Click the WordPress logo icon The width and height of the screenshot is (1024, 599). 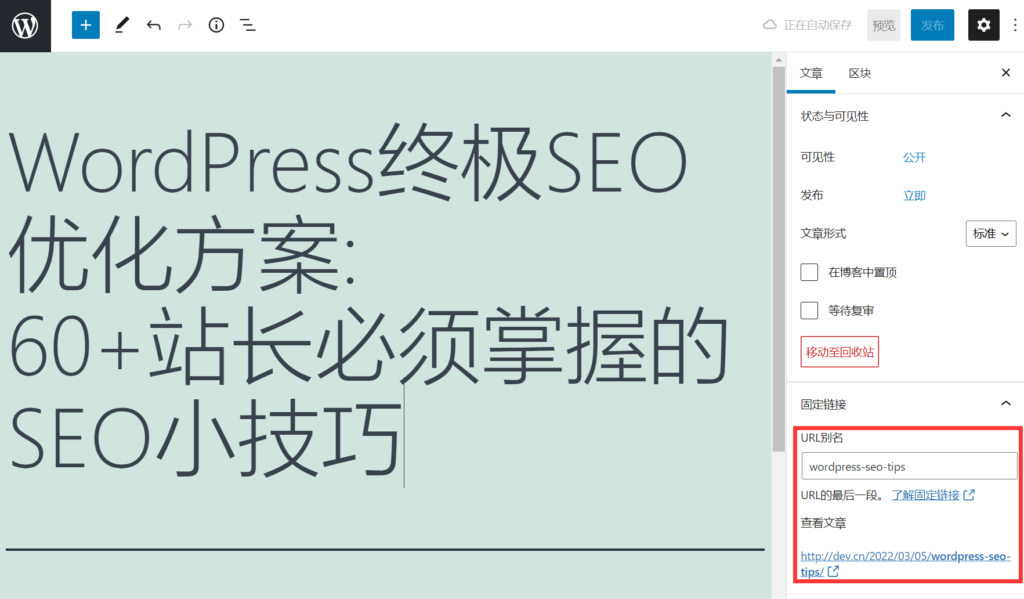coord(25,25)
